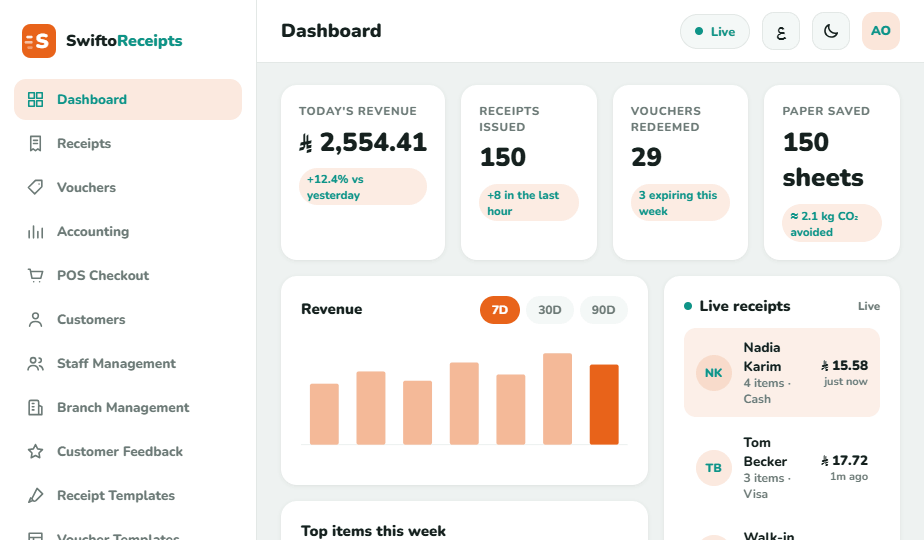Click the '+8 in the last hour' badge
This screenshot has width=924, height=540.
pos(529,203)
